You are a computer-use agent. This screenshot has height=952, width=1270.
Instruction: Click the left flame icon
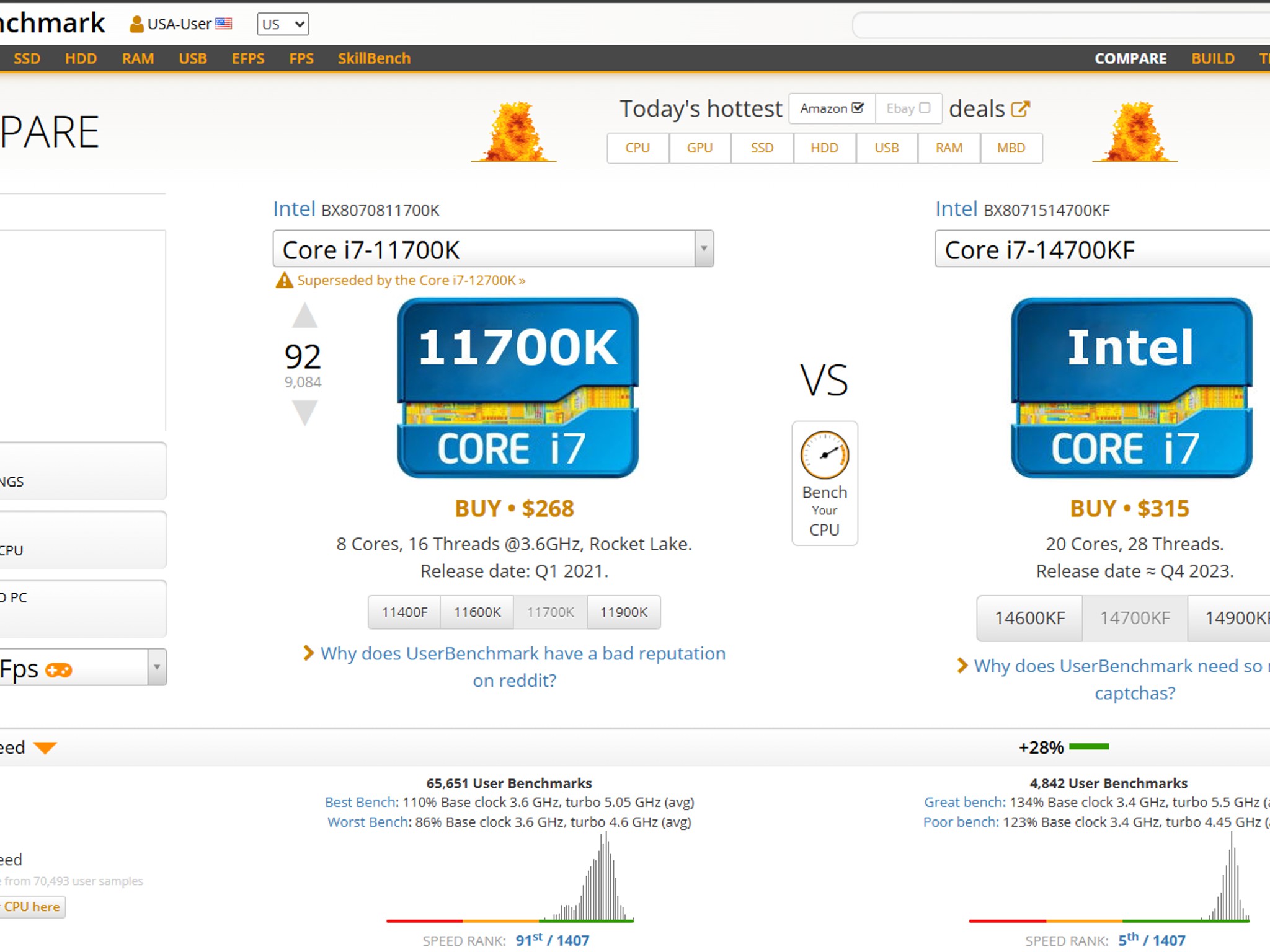(513, 132)
